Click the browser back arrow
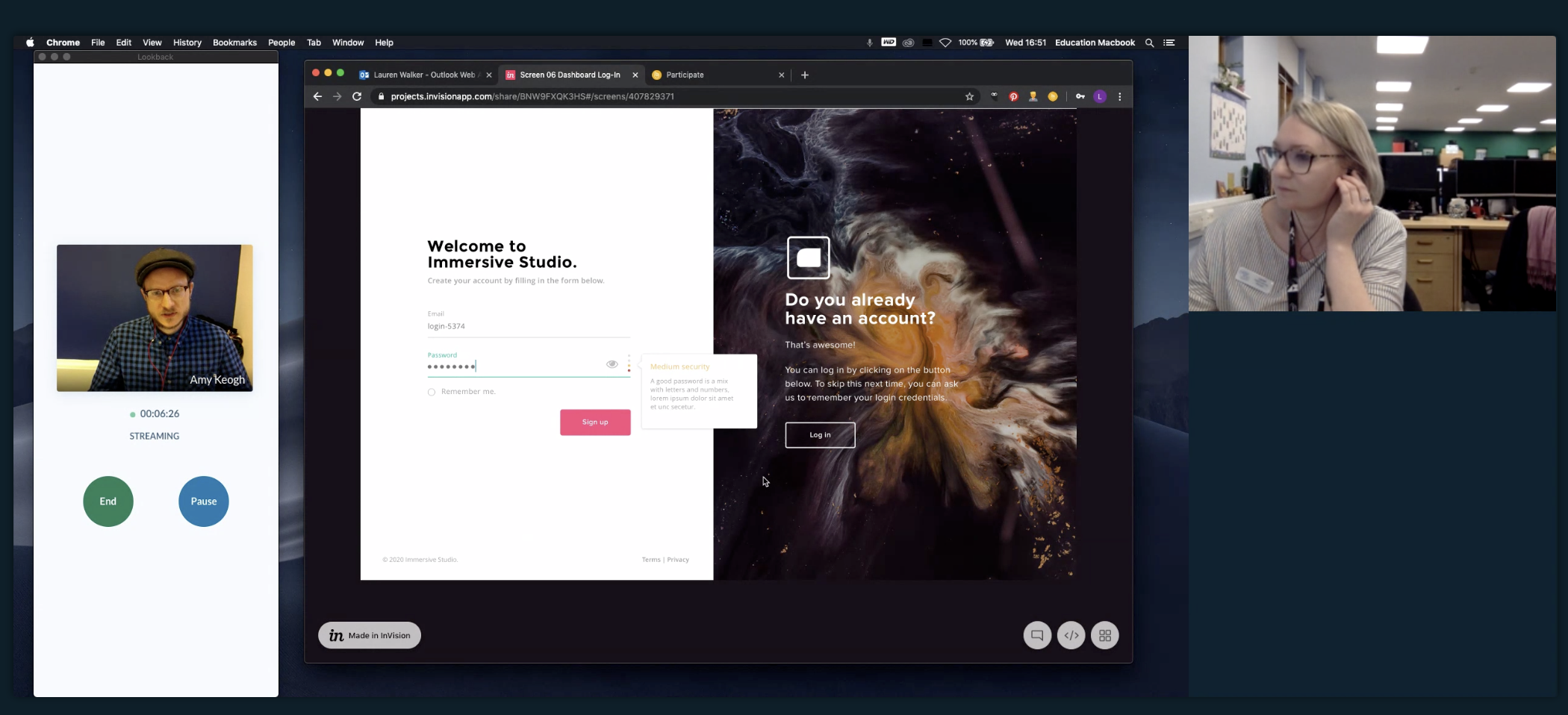 pos(317,96)
